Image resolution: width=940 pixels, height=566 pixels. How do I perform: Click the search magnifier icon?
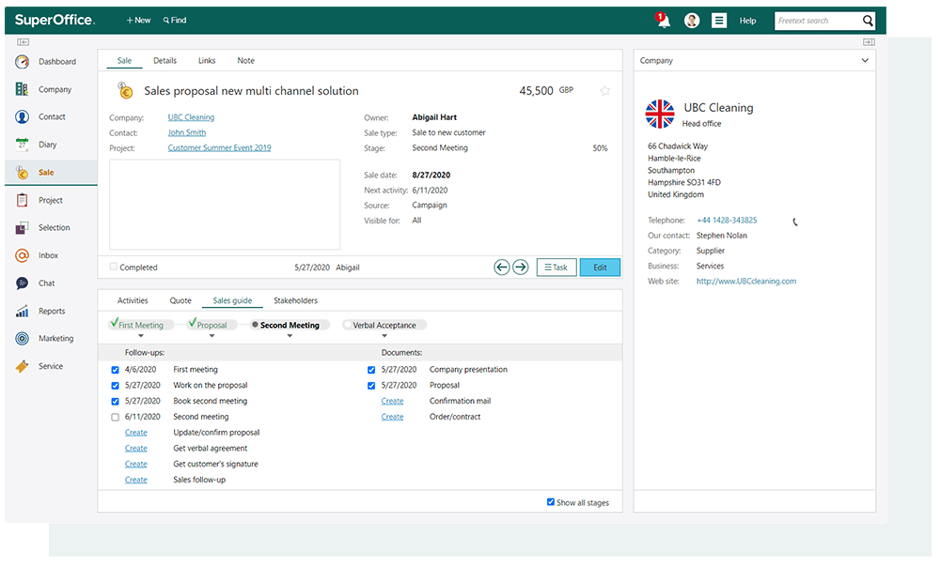(867, 21)
